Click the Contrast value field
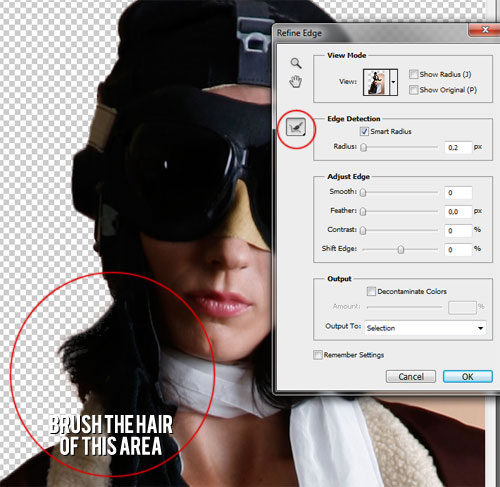The height and width of the screenshot is (487, 500). (x=458, y=230)
